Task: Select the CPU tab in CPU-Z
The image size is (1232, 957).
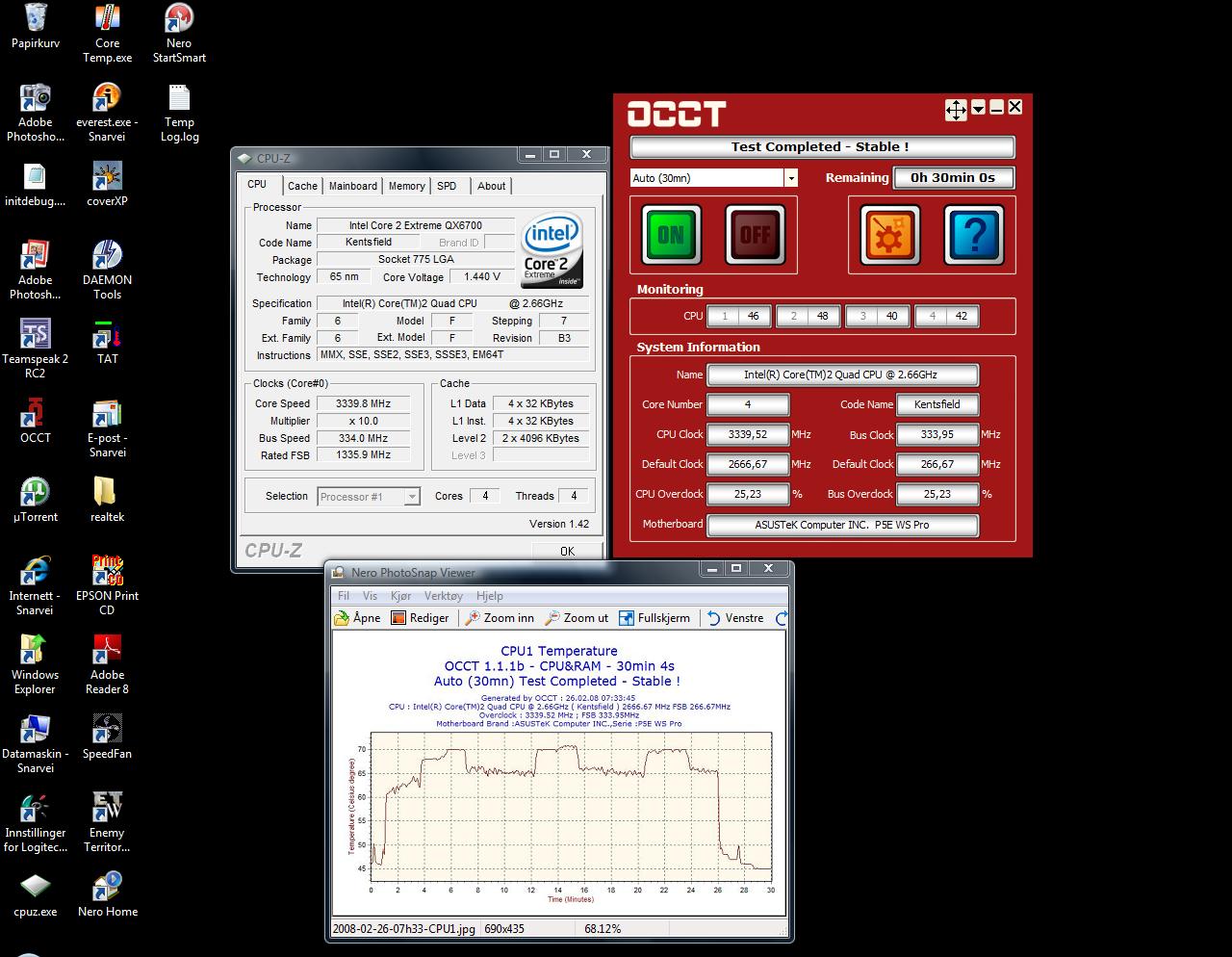Action: pyautogui.click(x=257, y=185)
